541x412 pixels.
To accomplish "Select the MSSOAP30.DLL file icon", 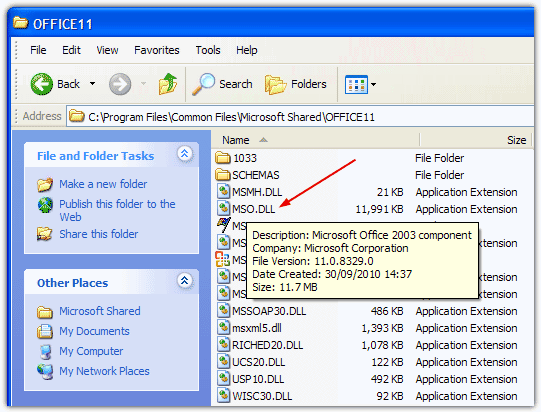I will tap(224, 310).
